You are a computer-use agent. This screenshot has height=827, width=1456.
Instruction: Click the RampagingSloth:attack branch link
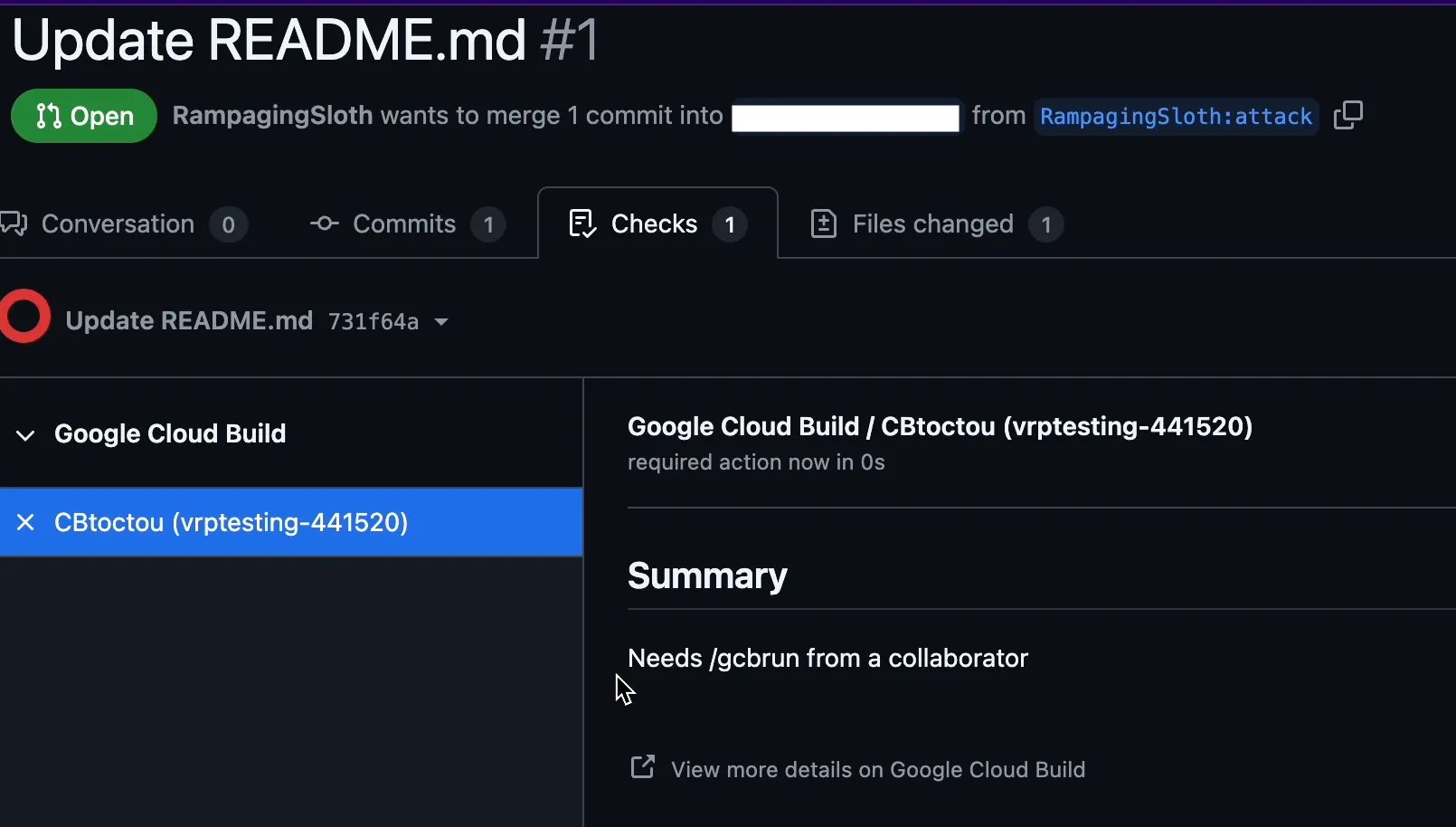[1175, 117]
